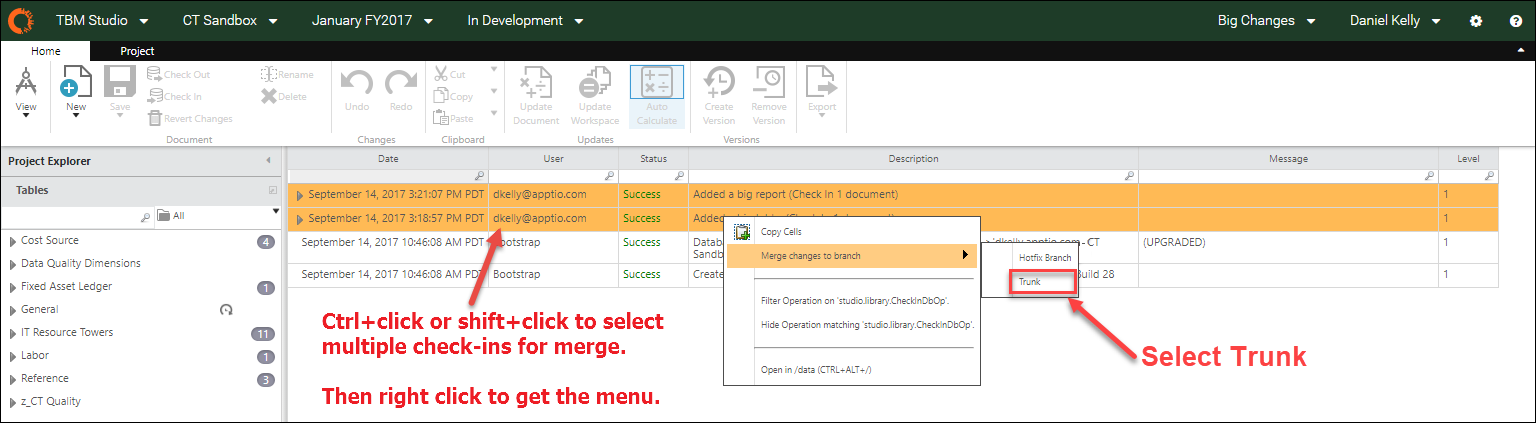Choose Filter Operation on CheckInDbOp
The image size is (1536, 423).
852,299
